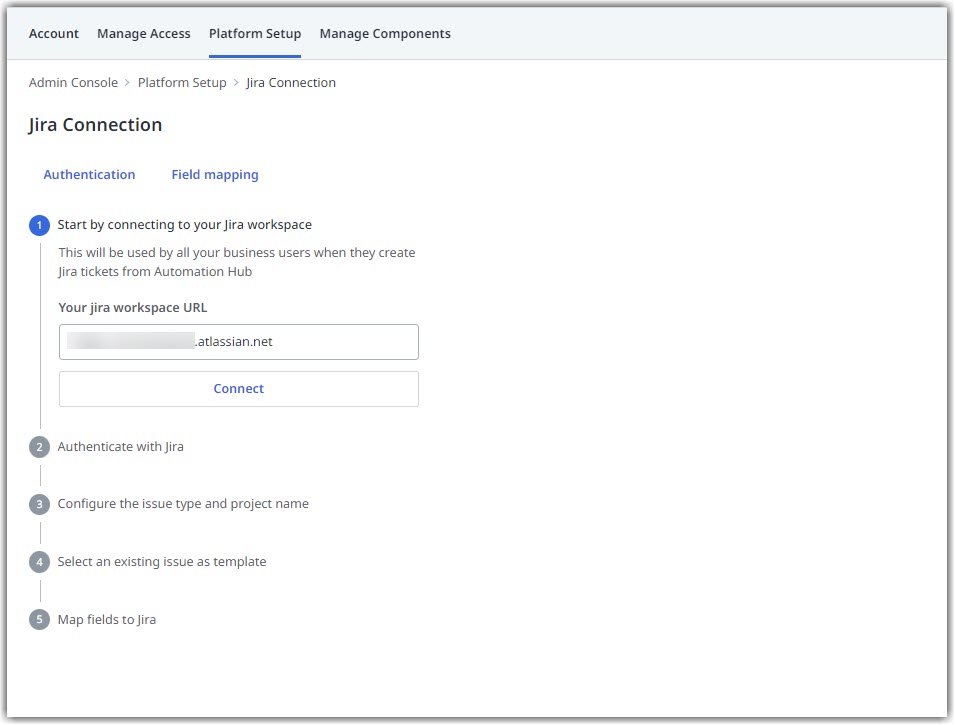Screen dimensions: 955x725
Task: Select step 5 circle icon
Action: [40, 620]
